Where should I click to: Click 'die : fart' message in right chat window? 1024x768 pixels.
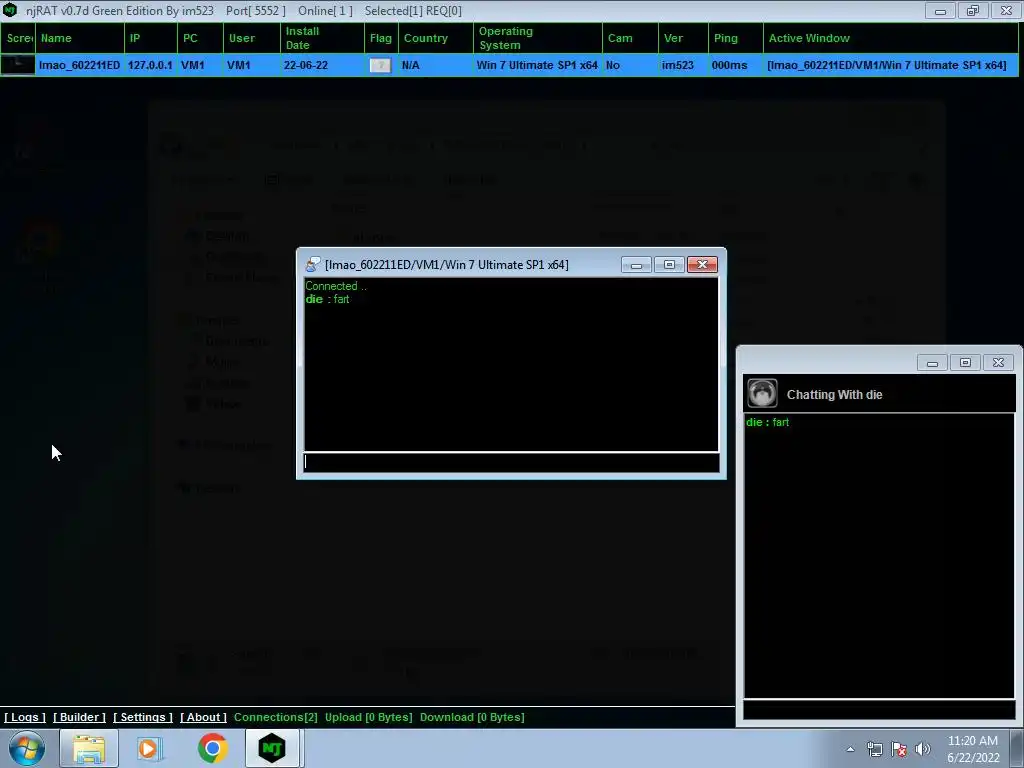pyautogui.click(x=767, y=423)
